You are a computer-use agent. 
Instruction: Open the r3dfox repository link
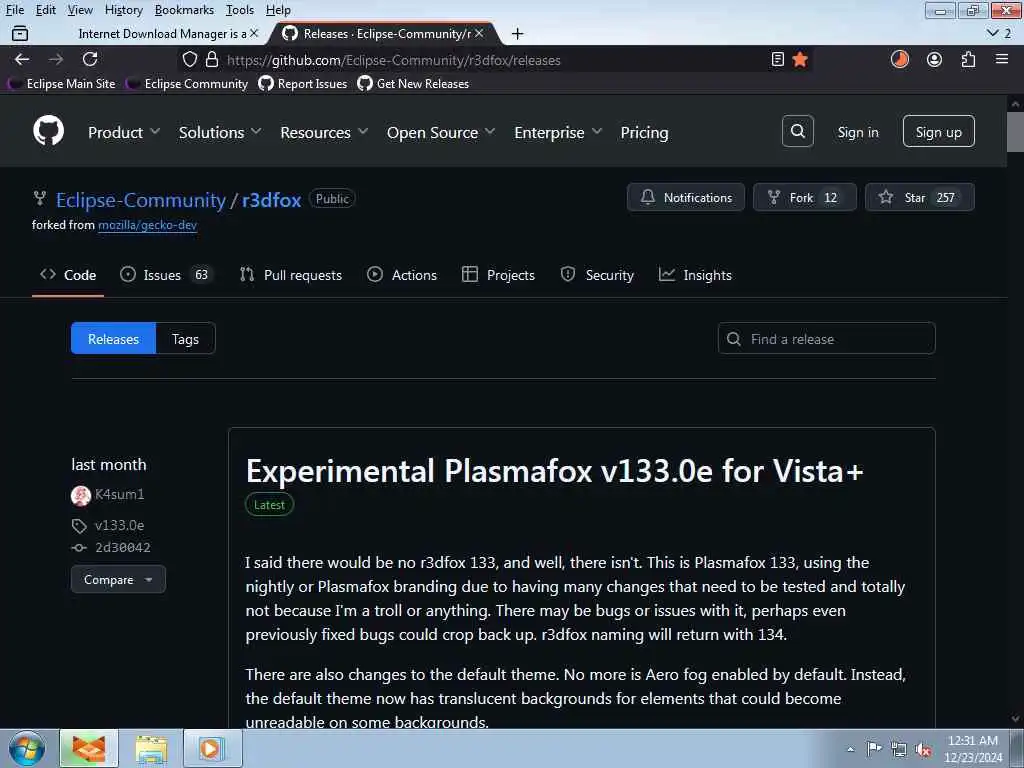coord(271,199)
